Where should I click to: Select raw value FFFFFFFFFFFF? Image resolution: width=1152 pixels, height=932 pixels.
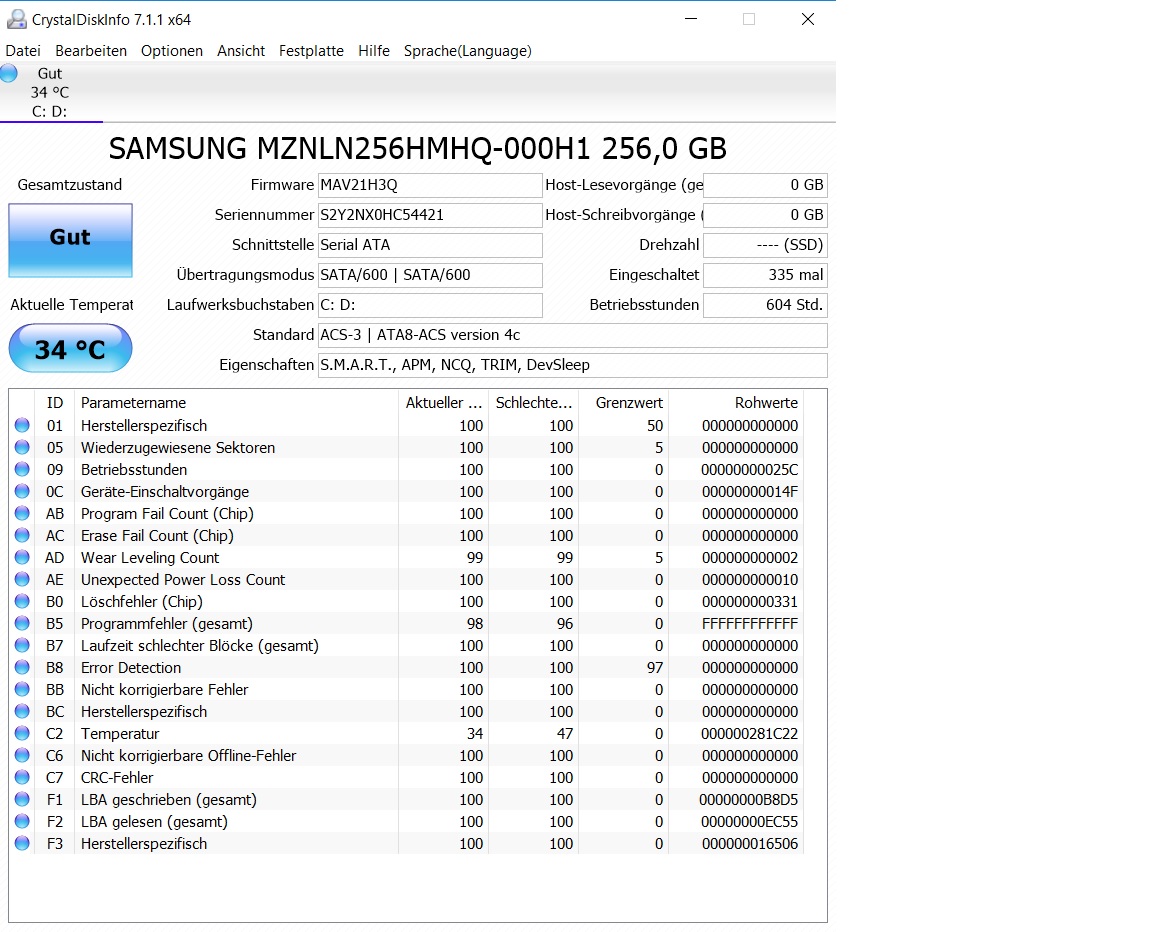coord(749,624)
